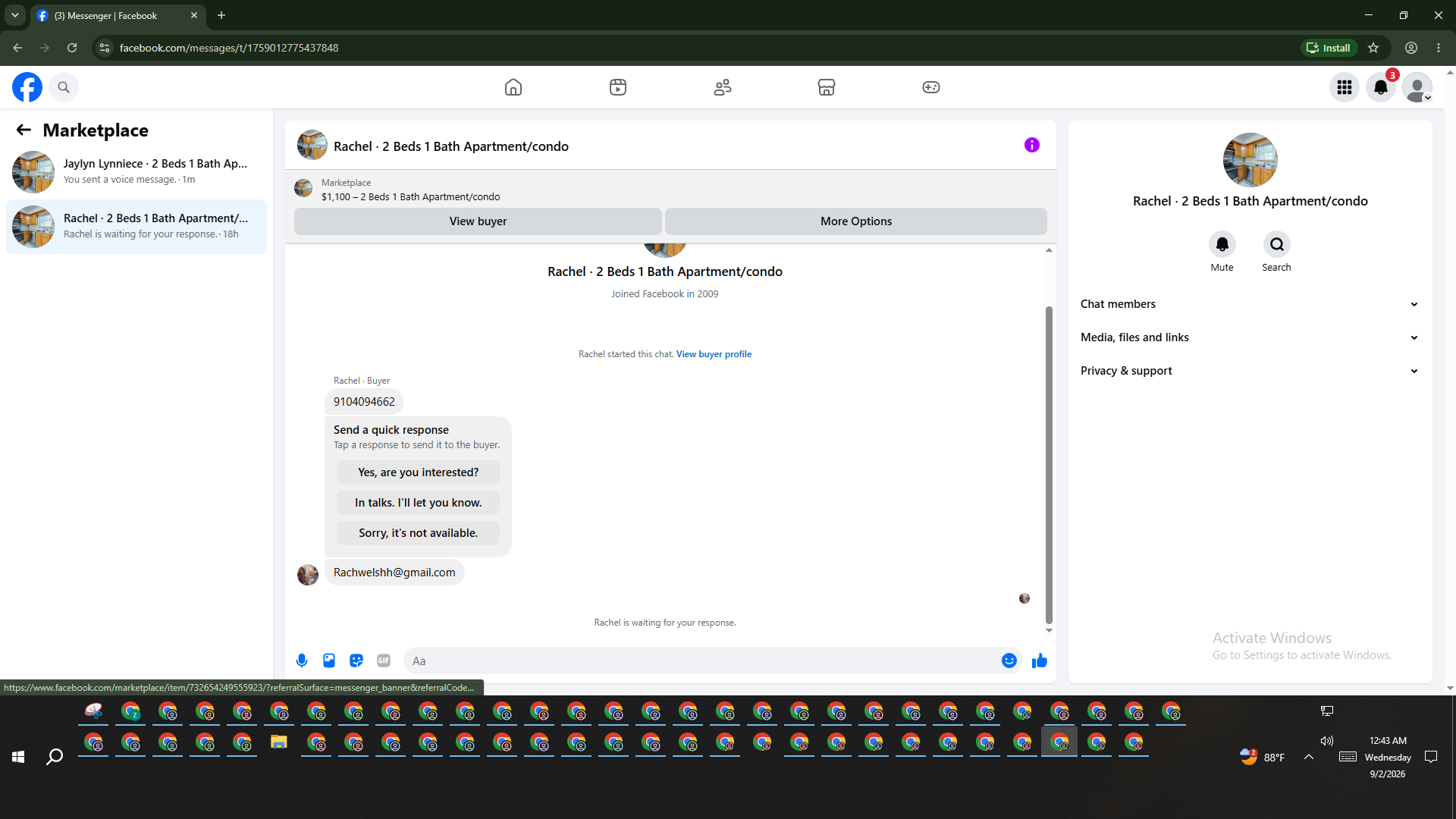The image size is (1456, 819).
Task: Open the View buyer profile link
Action: (x=714, y=354)
